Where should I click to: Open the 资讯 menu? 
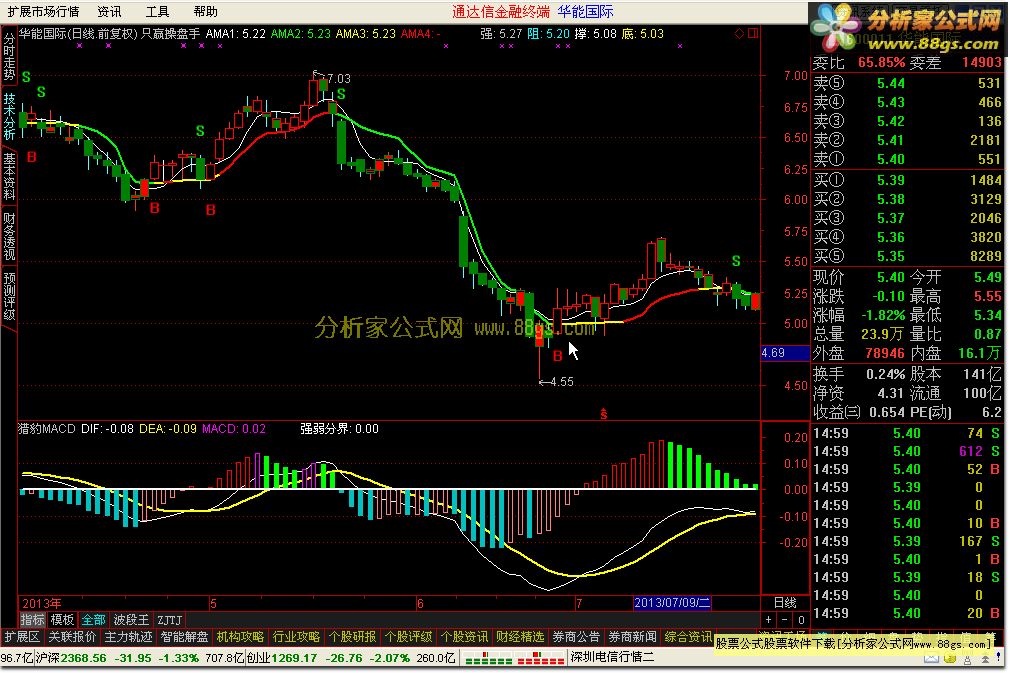(109, 12)
